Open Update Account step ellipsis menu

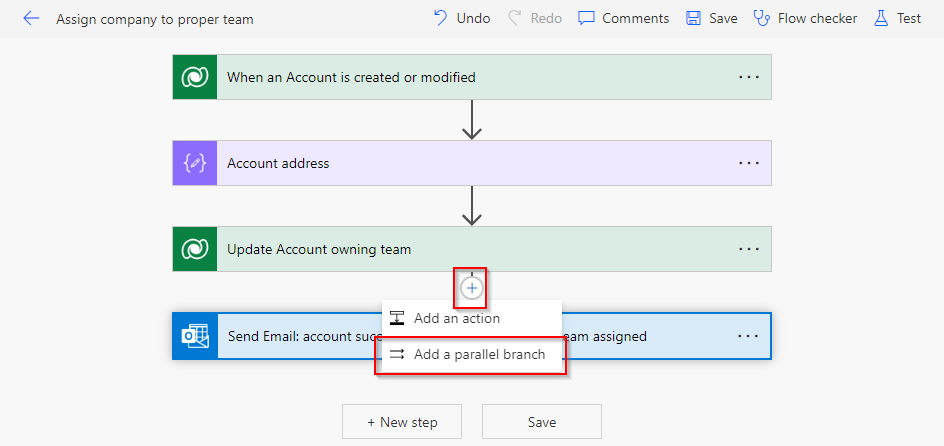point(748,249)
